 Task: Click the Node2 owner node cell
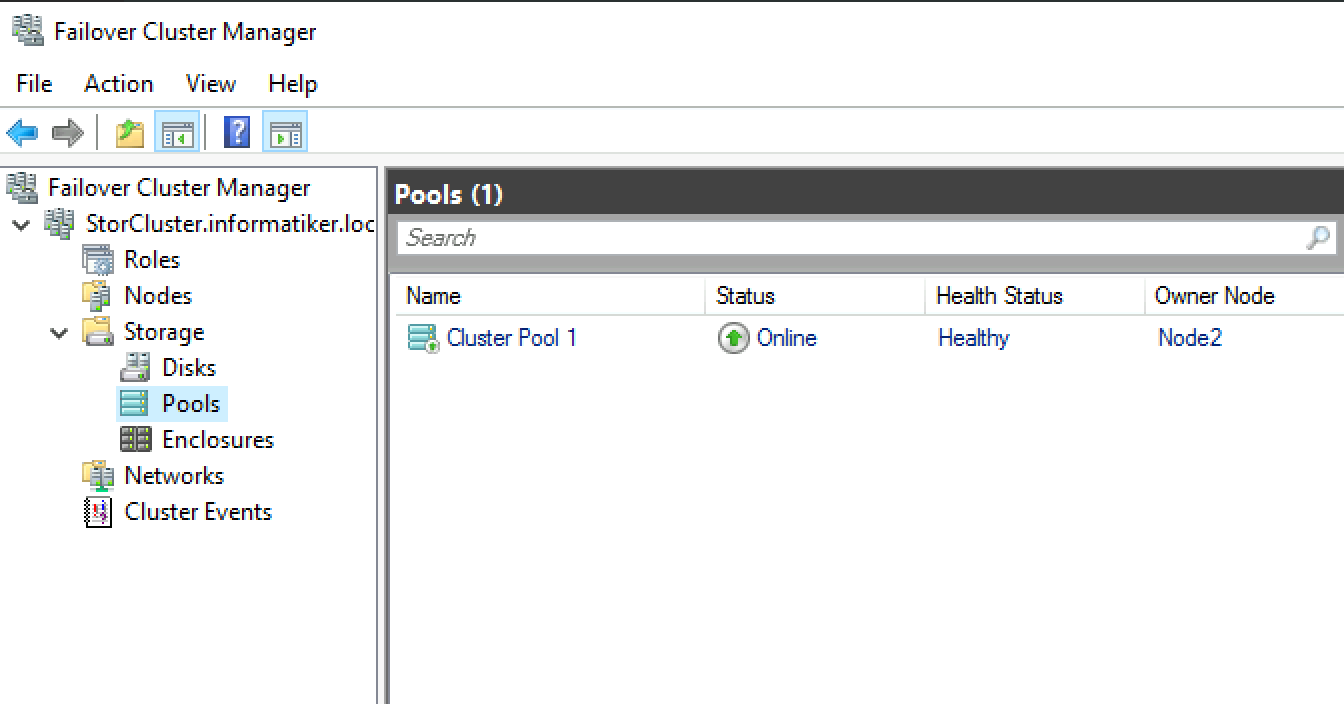[1190, 338]
